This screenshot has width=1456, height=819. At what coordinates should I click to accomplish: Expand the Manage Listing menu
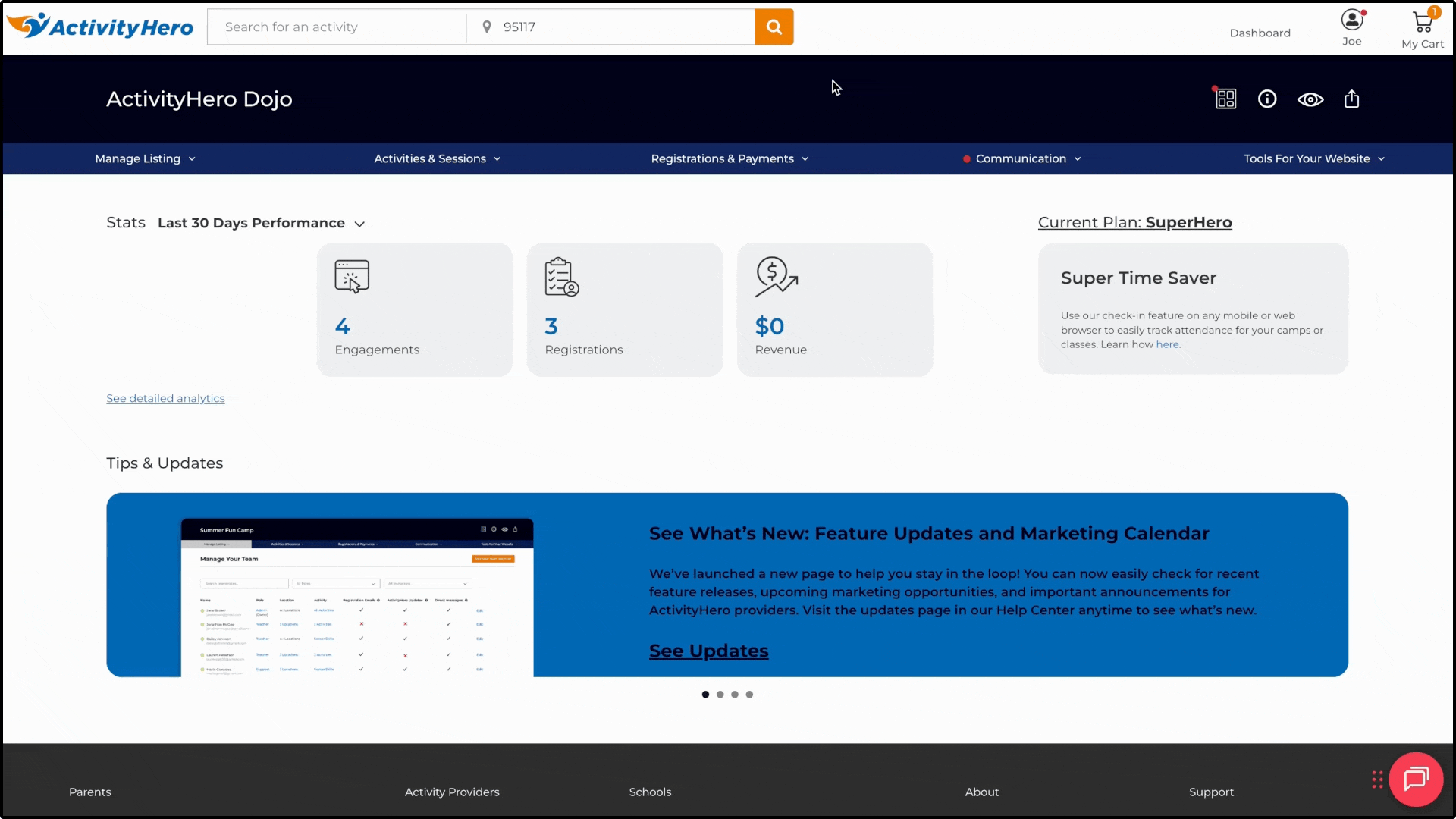pyautogui.click(x=146, y=158)
